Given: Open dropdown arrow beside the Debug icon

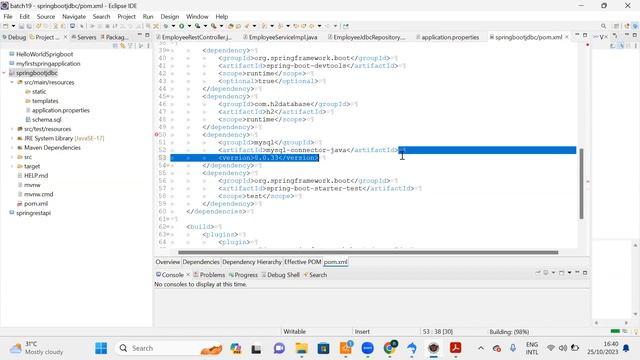Looking at the screenshot, I should (x=173, y=26).
